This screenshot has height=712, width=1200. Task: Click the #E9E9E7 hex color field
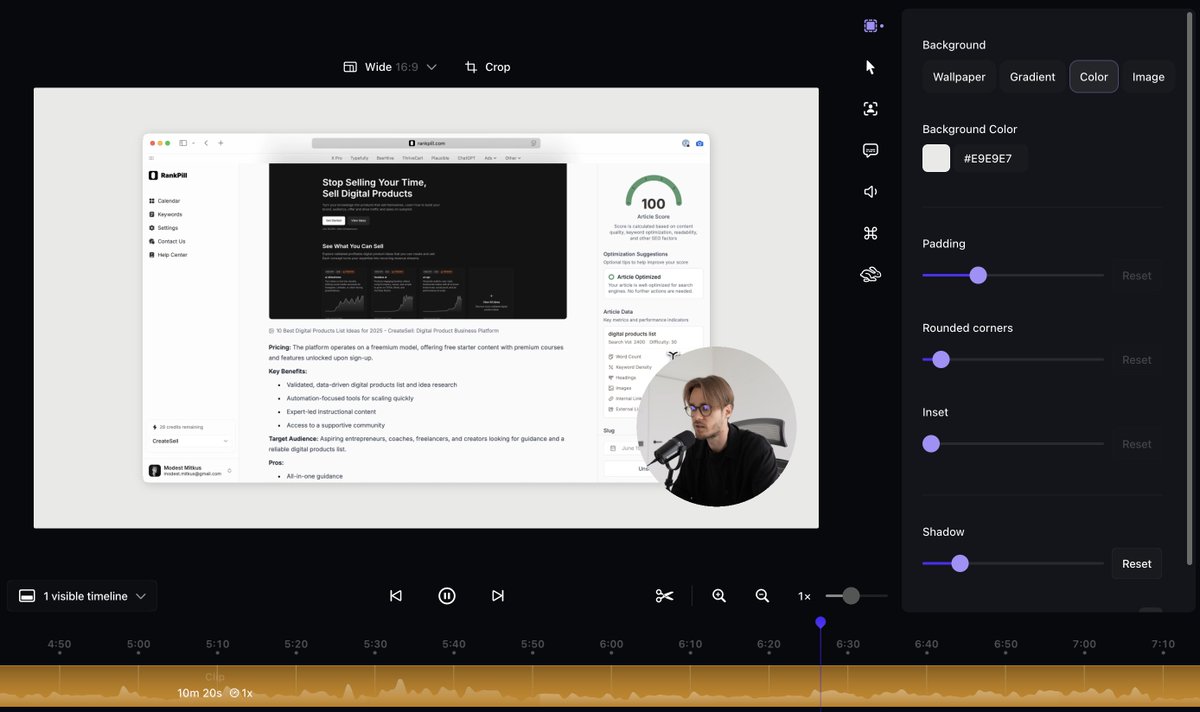coord(990,158)
